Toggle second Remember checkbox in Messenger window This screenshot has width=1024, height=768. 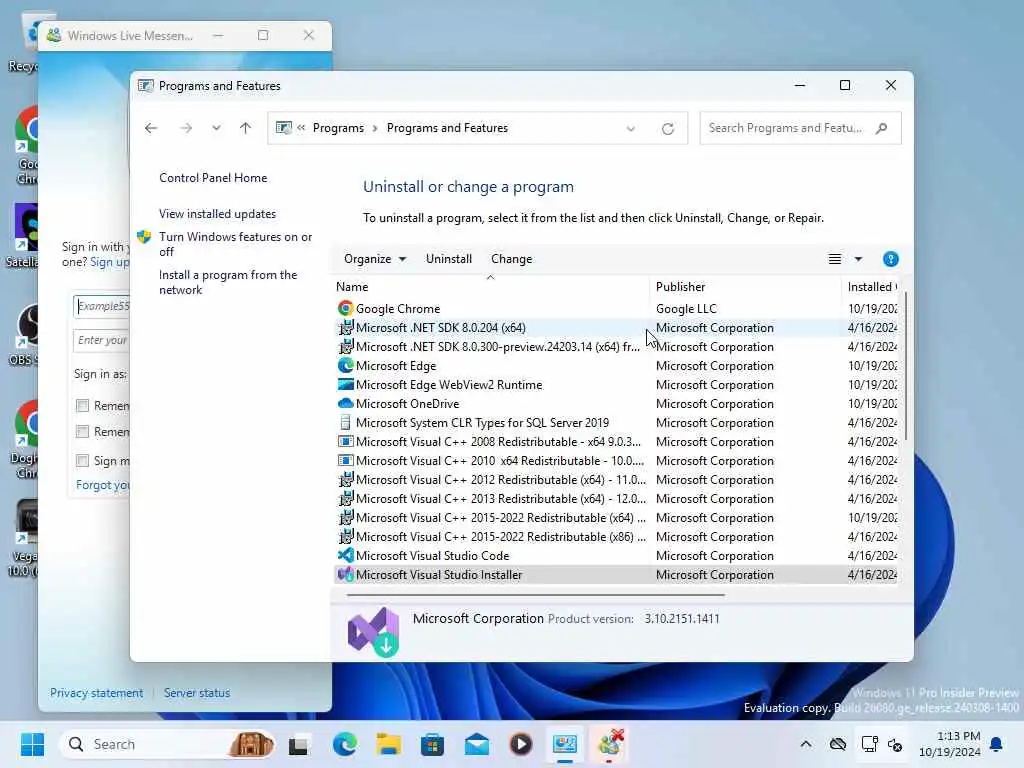coord(82,432)
